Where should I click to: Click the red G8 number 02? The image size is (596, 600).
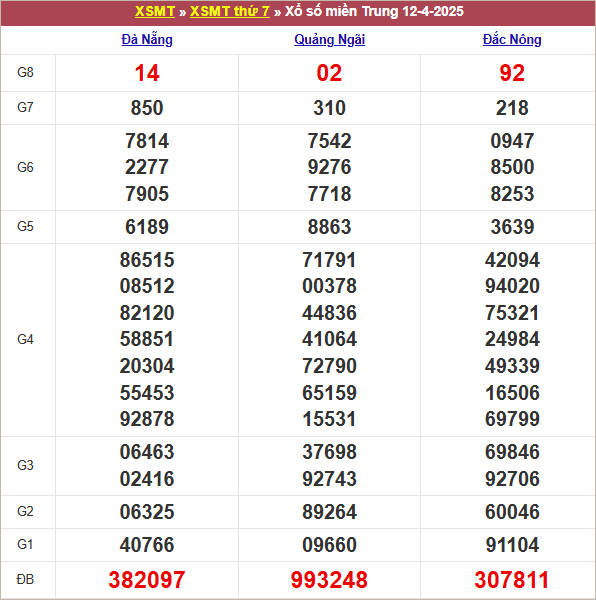pos(329,73)
